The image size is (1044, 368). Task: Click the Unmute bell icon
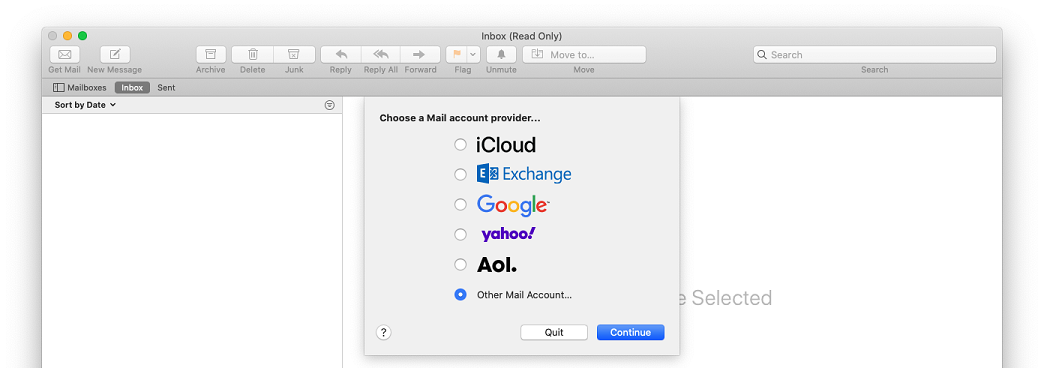pos(501,55)
